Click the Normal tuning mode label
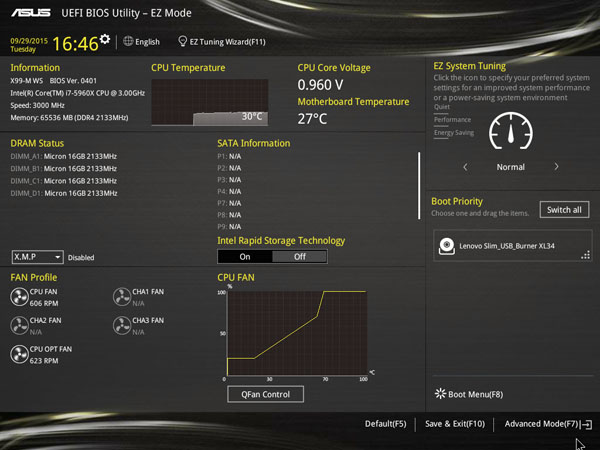 510,167
